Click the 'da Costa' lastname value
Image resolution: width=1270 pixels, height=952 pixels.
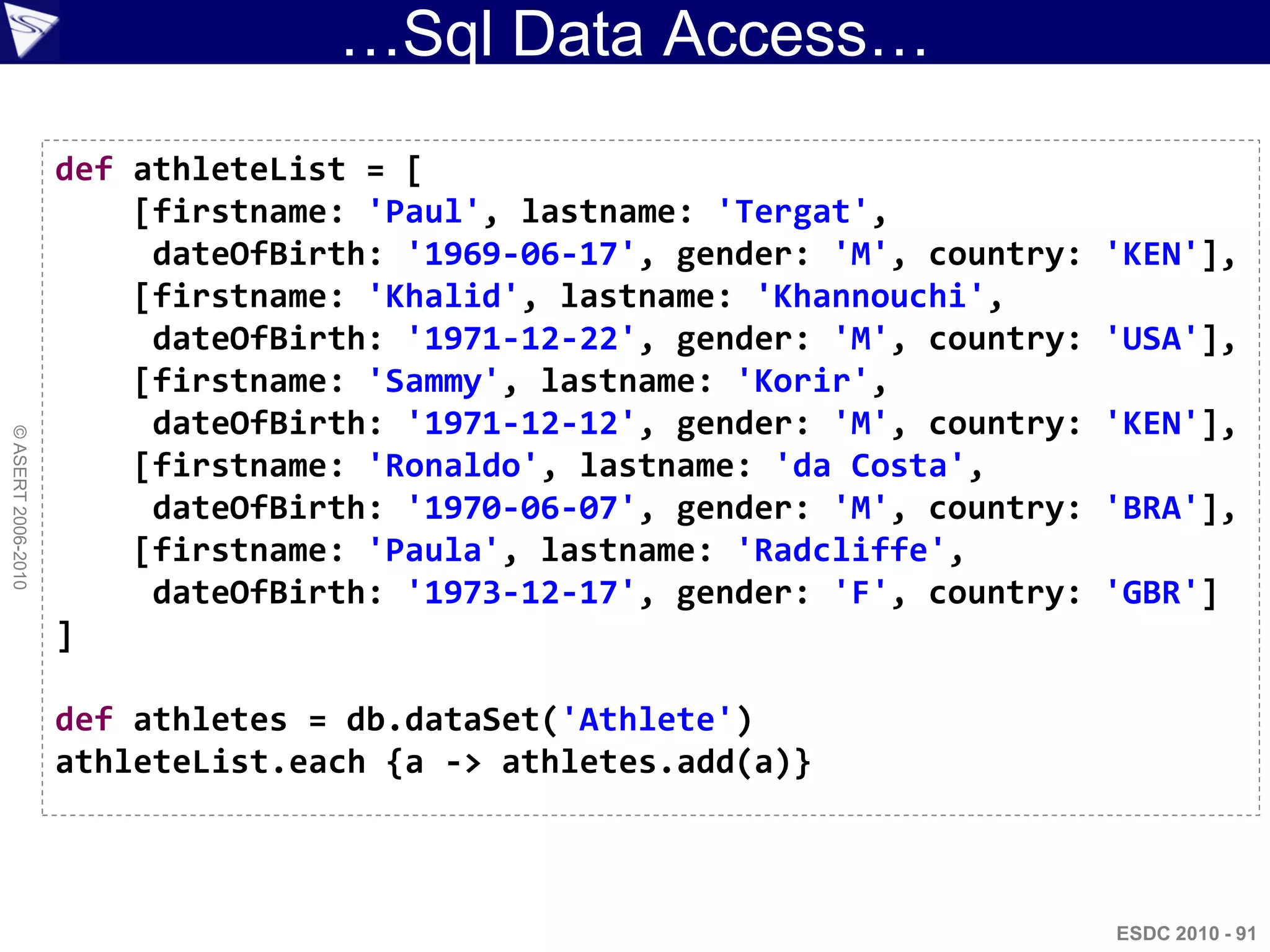[869, 465]
